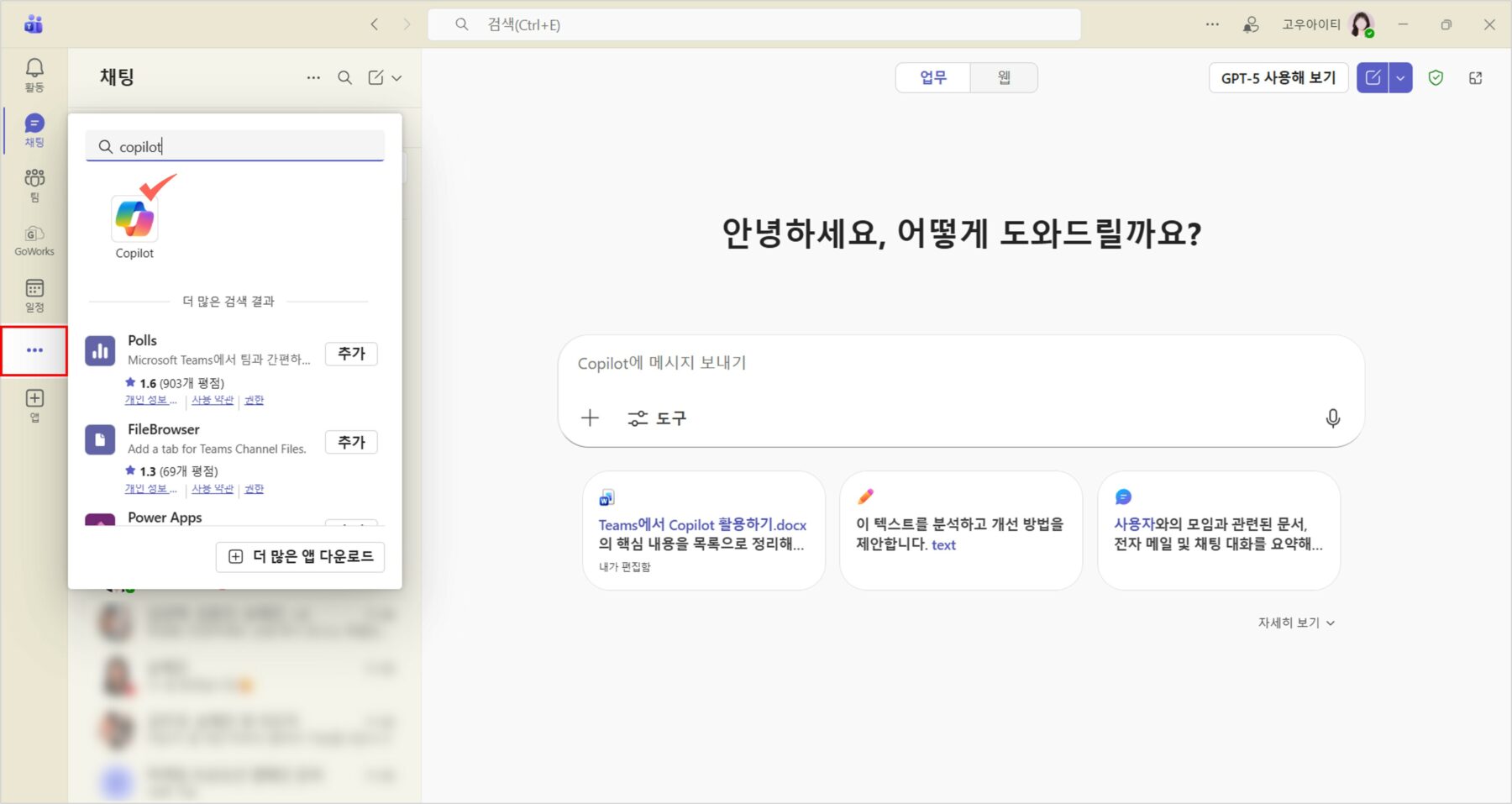Click the more apps ellipsis in sidebar
Viewport: 1512px width, 804px height.
coord(34,350)
